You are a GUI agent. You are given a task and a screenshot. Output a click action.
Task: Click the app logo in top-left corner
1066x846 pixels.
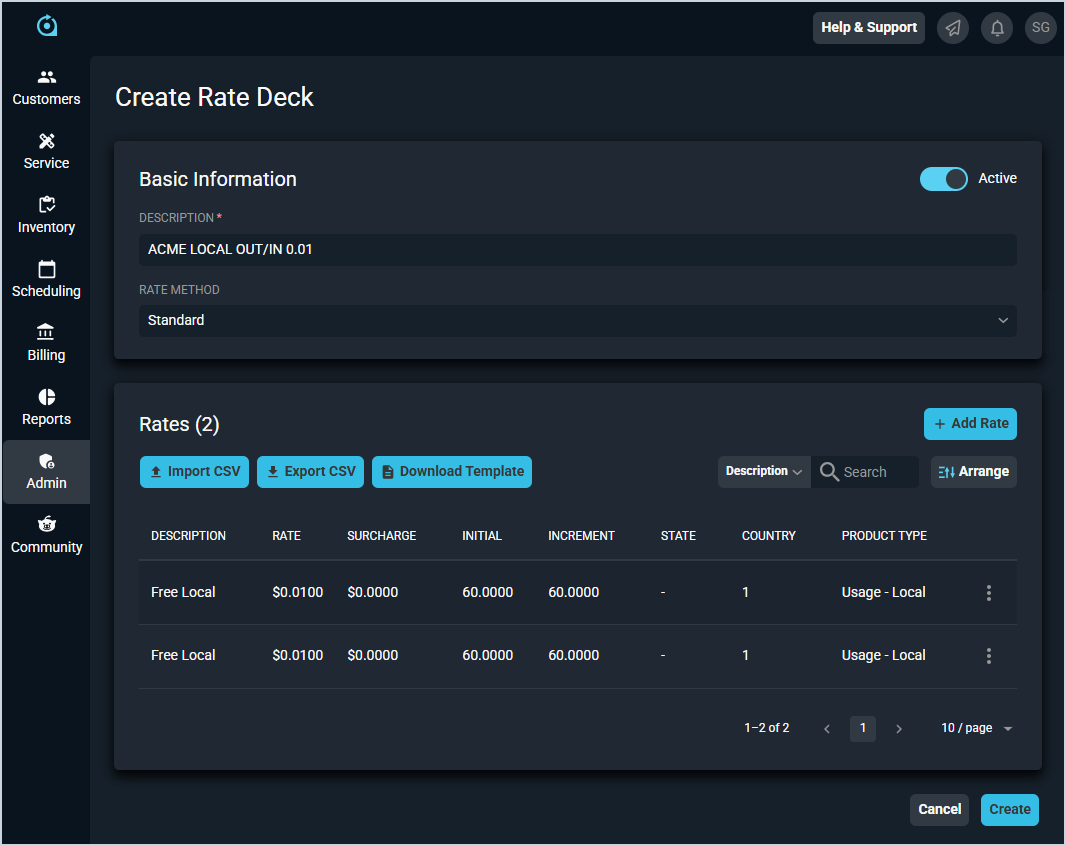tap(46, 26)
